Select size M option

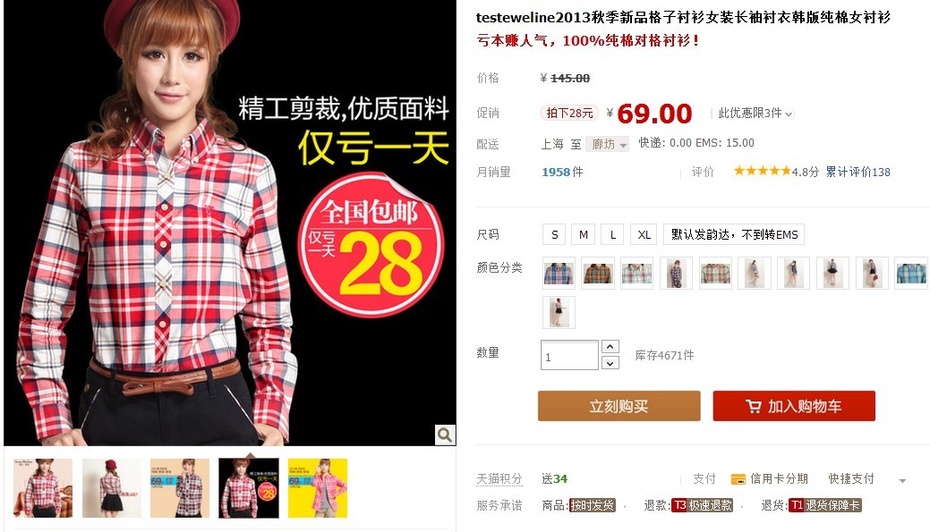[x=584, y=234]
